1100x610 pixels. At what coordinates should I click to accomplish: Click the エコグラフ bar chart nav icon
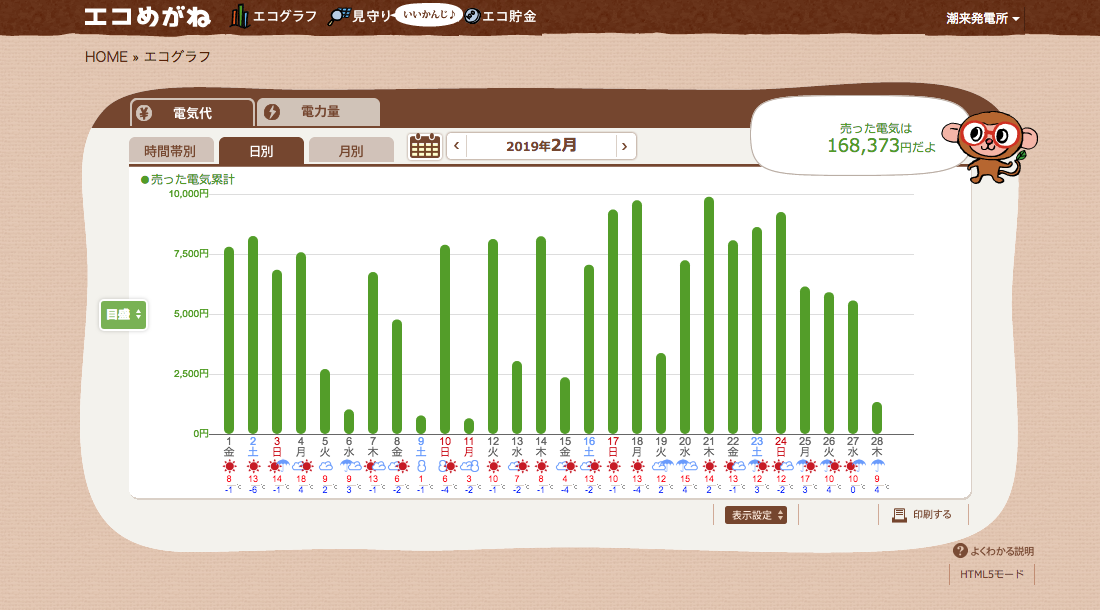click(x=239, y=16)
